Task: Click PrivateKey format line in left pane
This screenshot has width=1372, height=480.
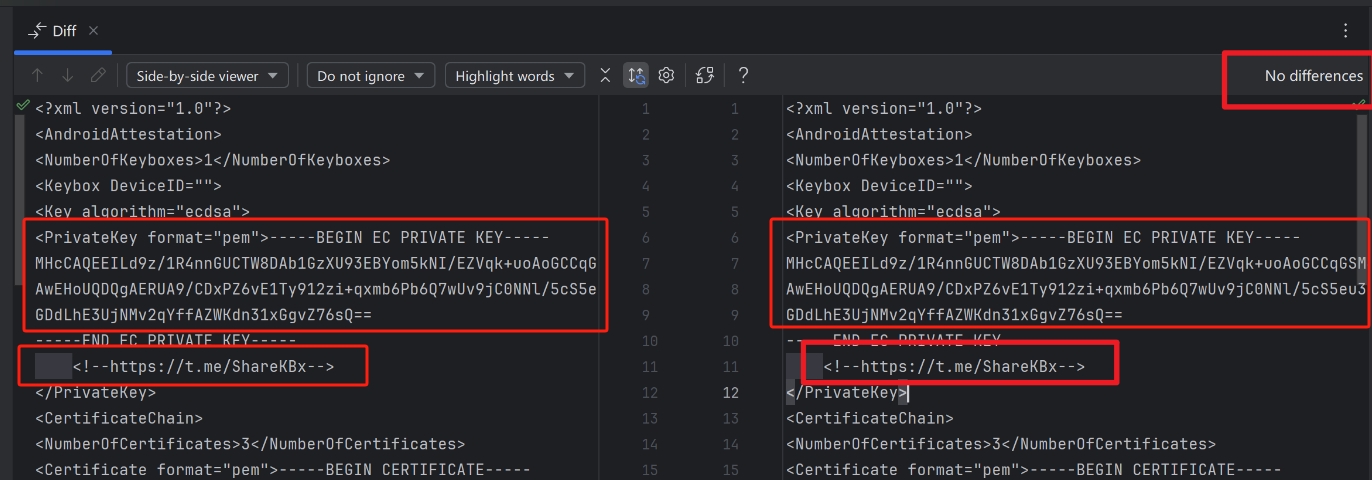Action: [292, 238]
